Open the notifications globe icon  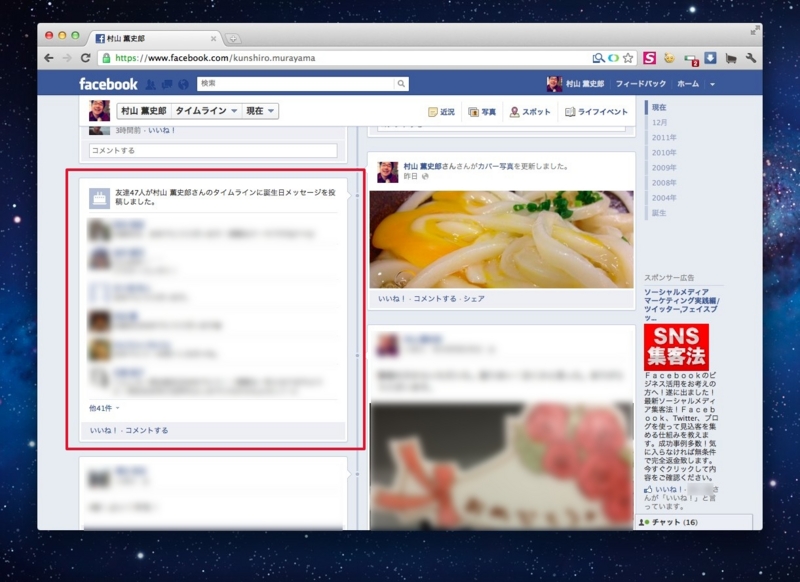coord(181,83)
